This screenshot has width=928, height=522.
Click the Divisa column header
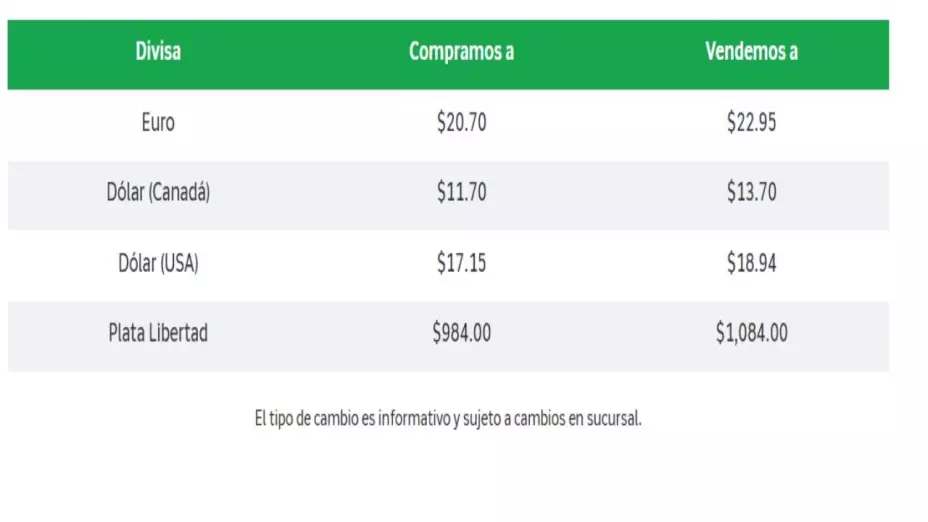click(x=158, y=53)
